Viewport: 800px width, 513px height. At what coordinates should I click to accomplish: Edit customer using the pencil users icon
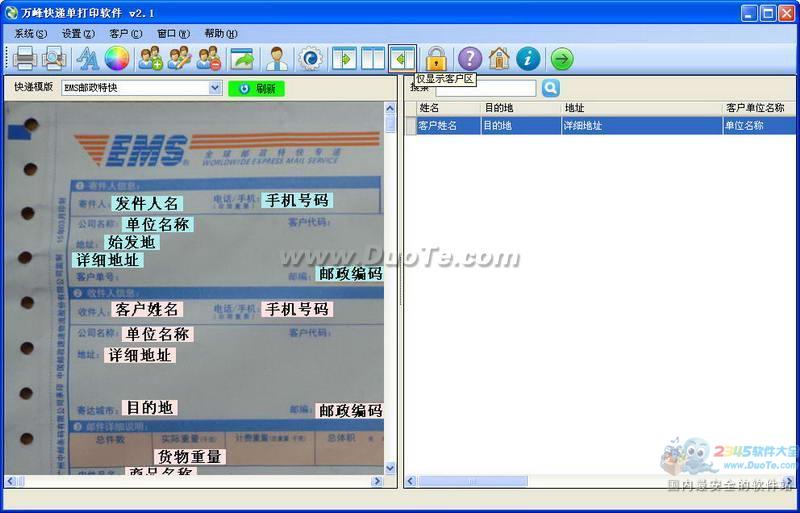click(x=180, y=58)
